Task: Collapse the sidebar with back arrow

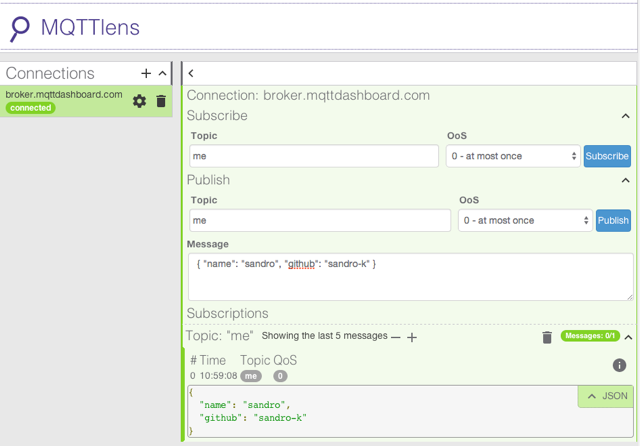Action: [x=191, y=73]
